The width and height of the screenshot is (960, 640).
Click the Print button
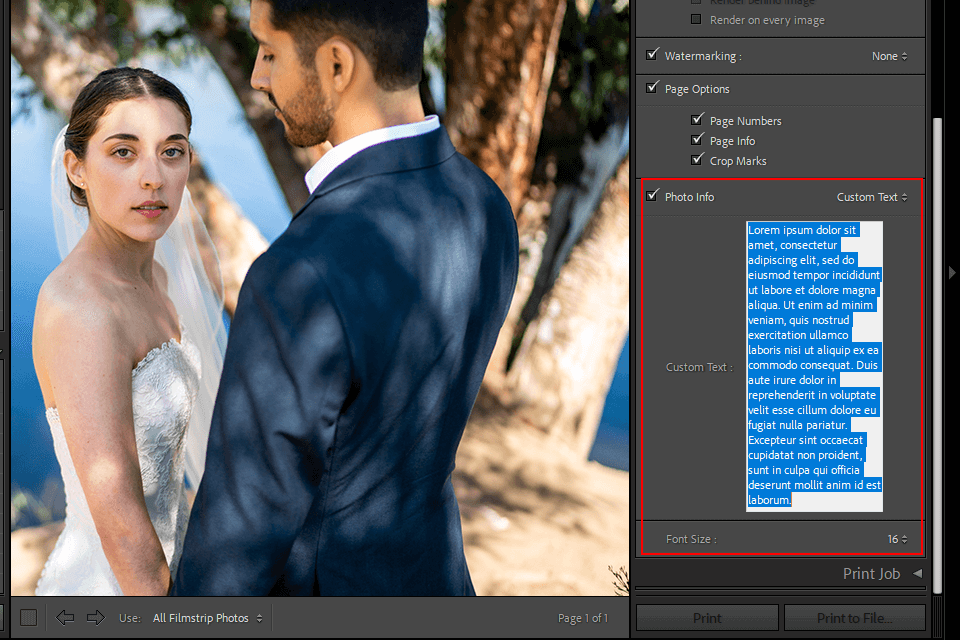click(x=707, y=618)
